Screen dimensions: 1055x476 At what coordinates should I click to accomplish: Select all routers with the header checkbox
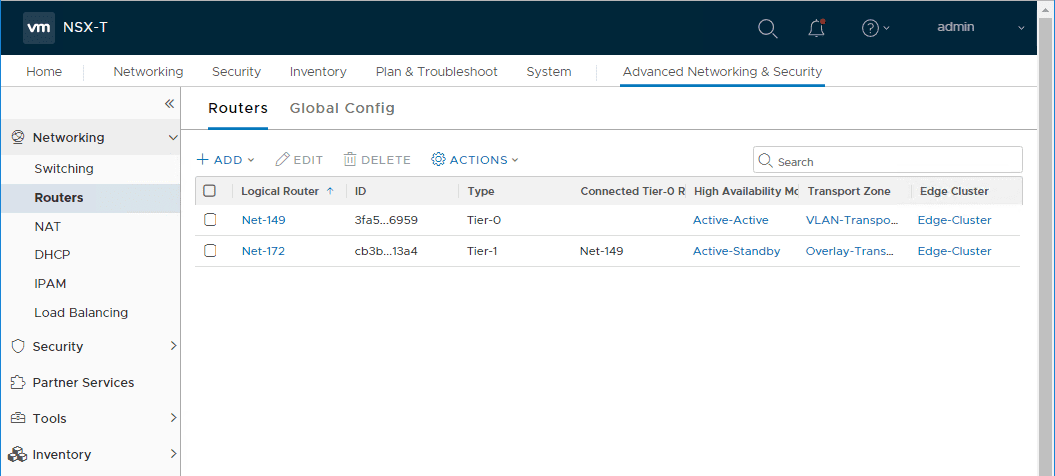pos(210,191)
